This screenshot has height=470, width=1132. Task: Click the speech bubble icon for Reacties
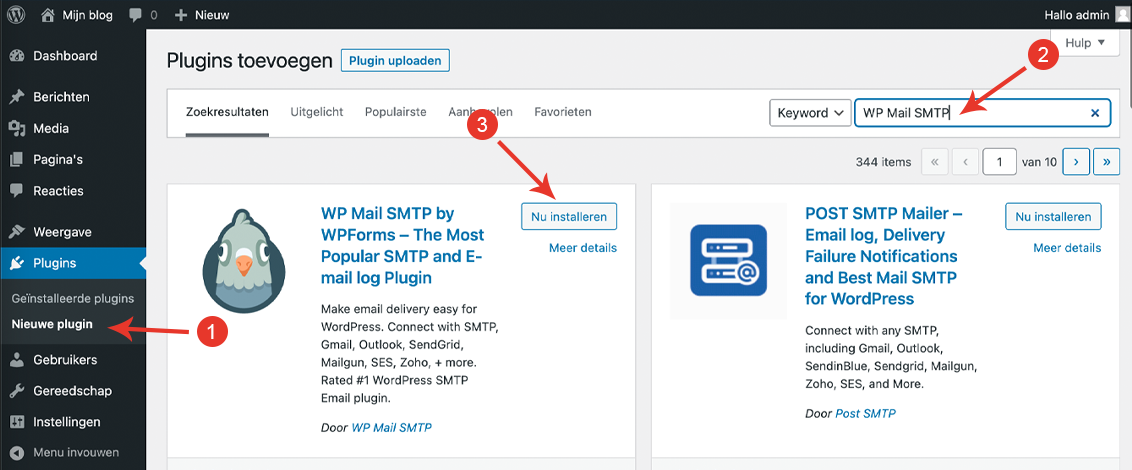click(17, 191)
